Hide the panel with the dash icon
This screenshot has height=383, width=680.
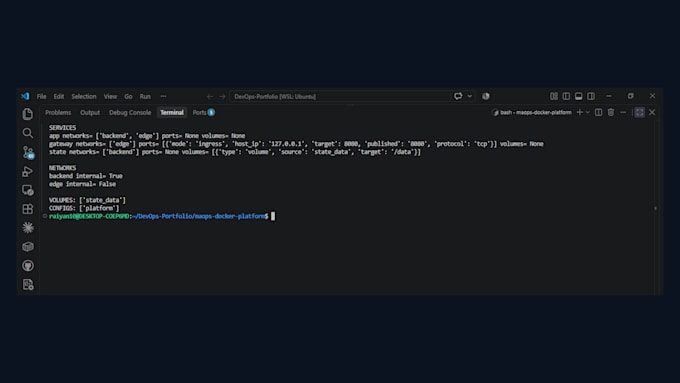tap(623, 112)
